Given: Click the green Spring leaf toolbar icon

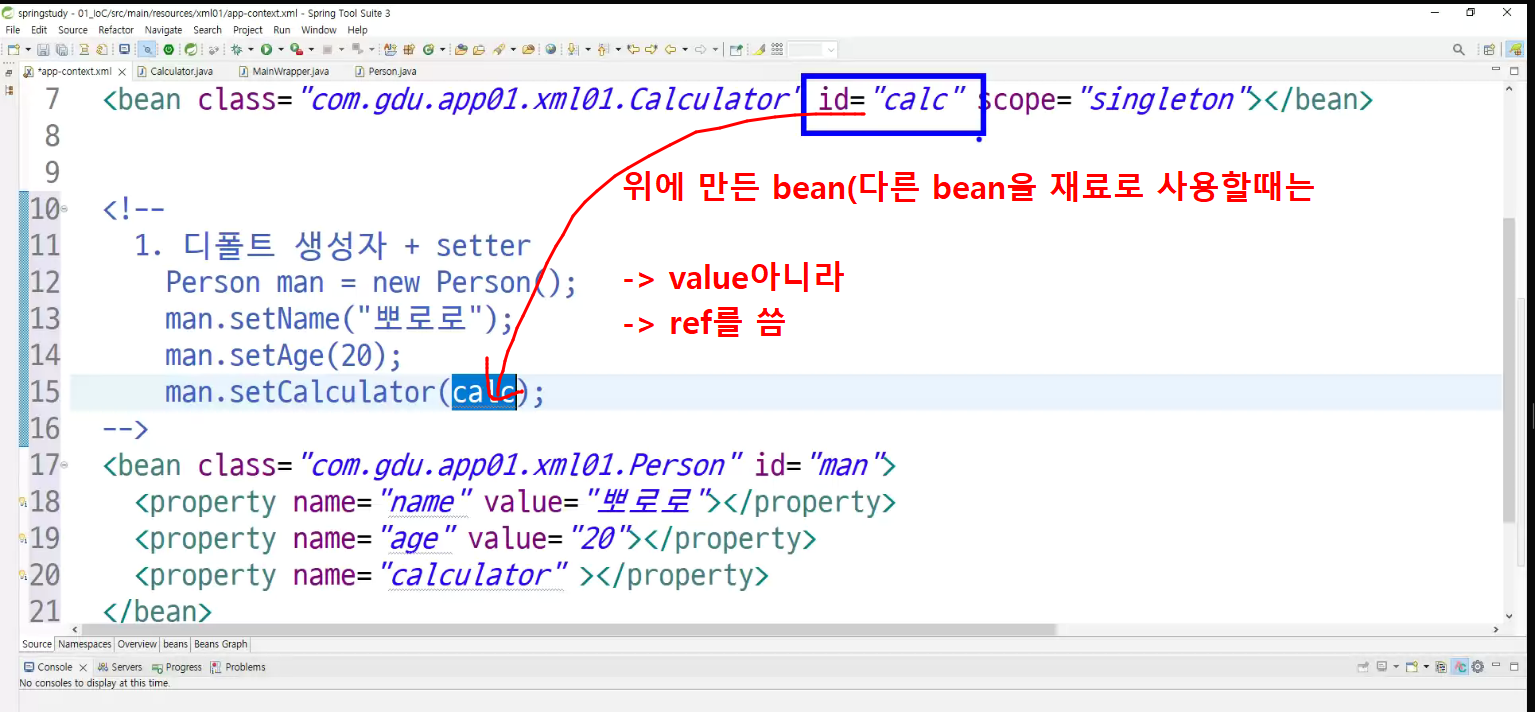Looking at the screenshot, I should coord(190,49).
